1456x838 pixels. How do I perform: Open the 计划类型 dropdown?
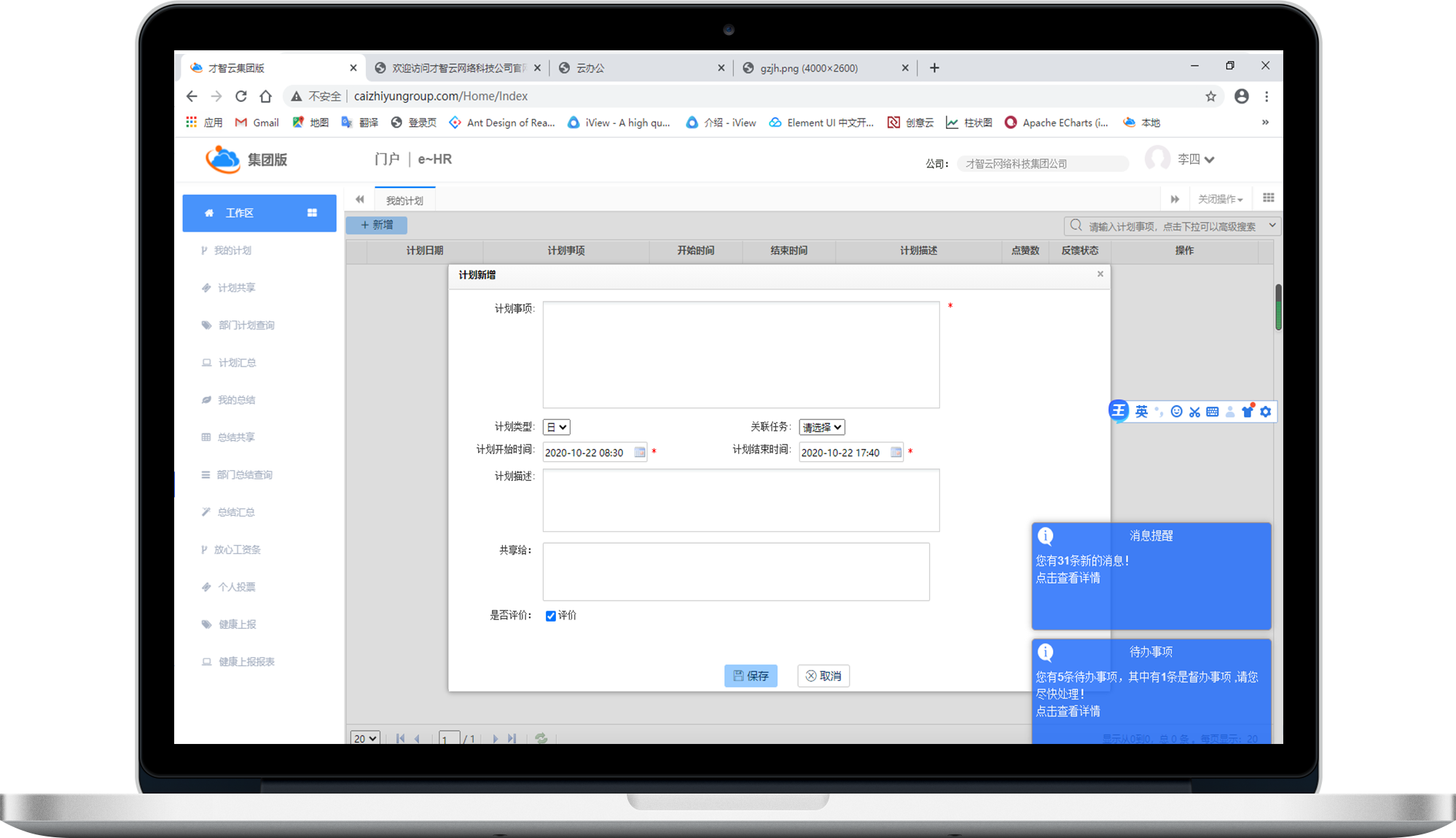click(x=557, y=428)
